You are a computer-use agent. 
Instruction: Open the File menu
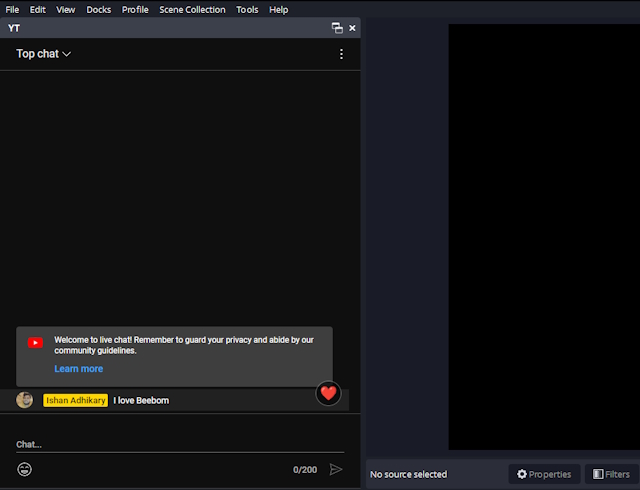pos(12,9)
